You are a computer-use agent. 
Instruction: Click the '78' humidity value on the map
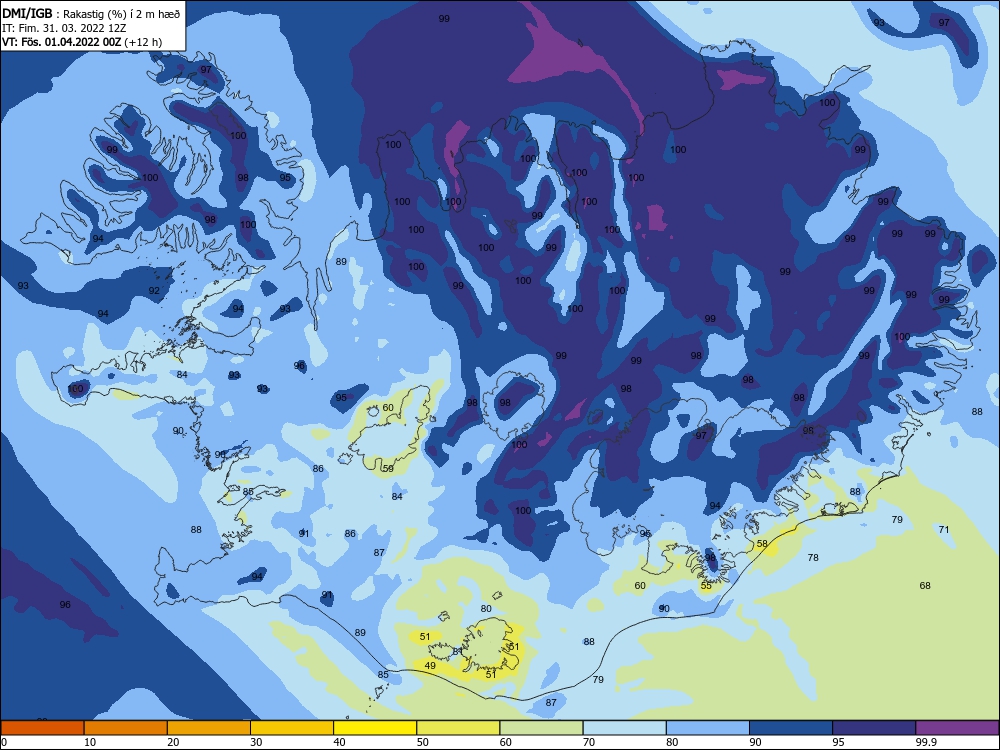coord(813,557)
